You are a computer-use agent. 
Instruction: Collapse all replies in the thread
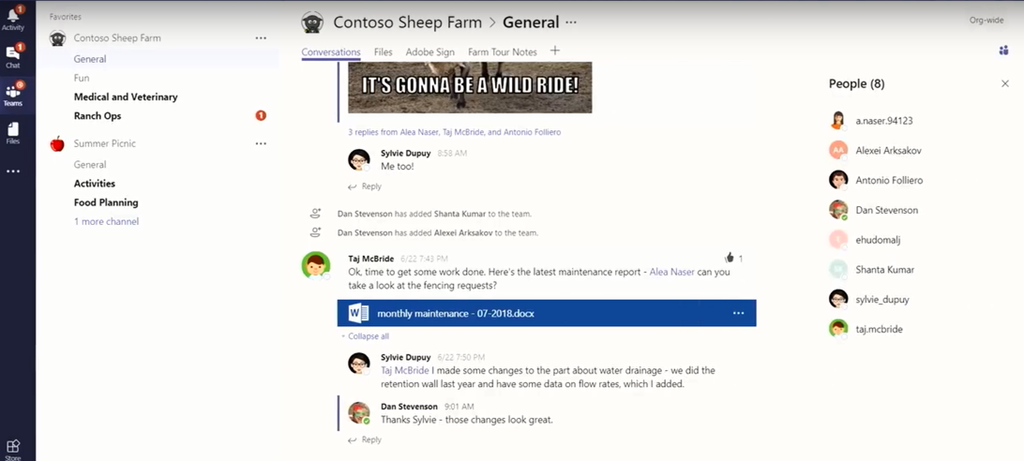click(x=365, y=336)
